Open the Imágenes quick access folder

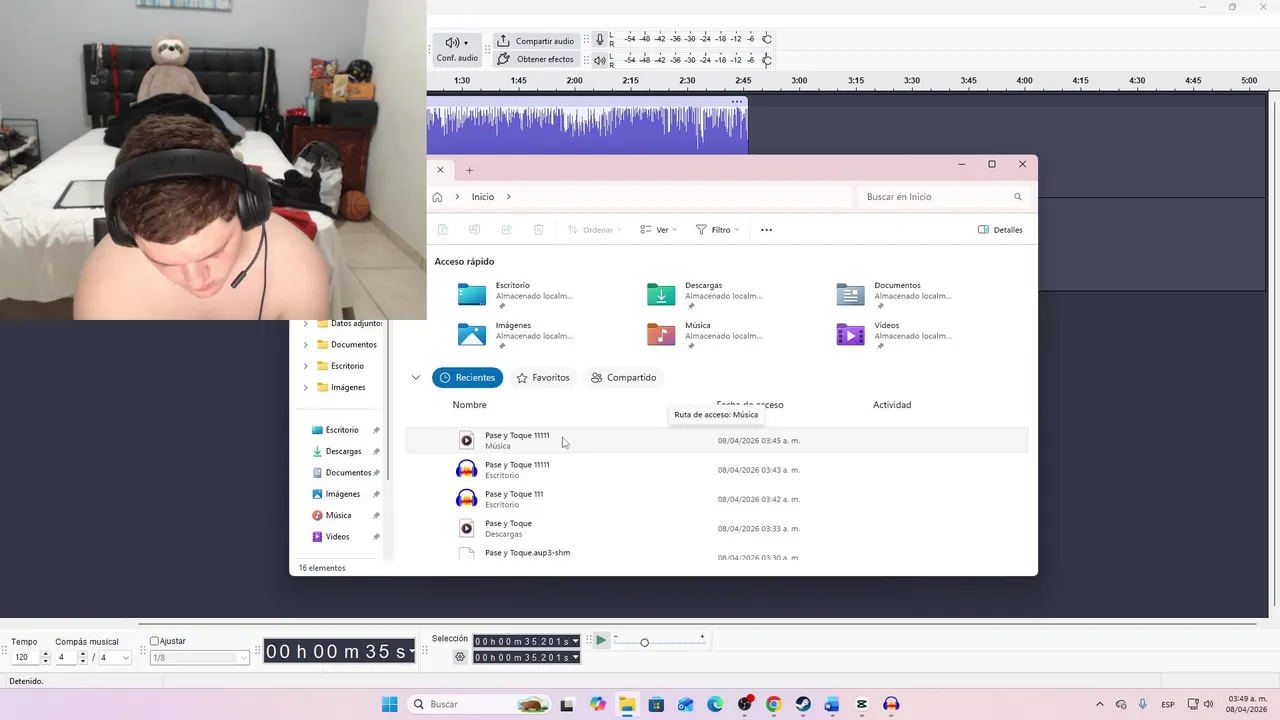point(515,335)
